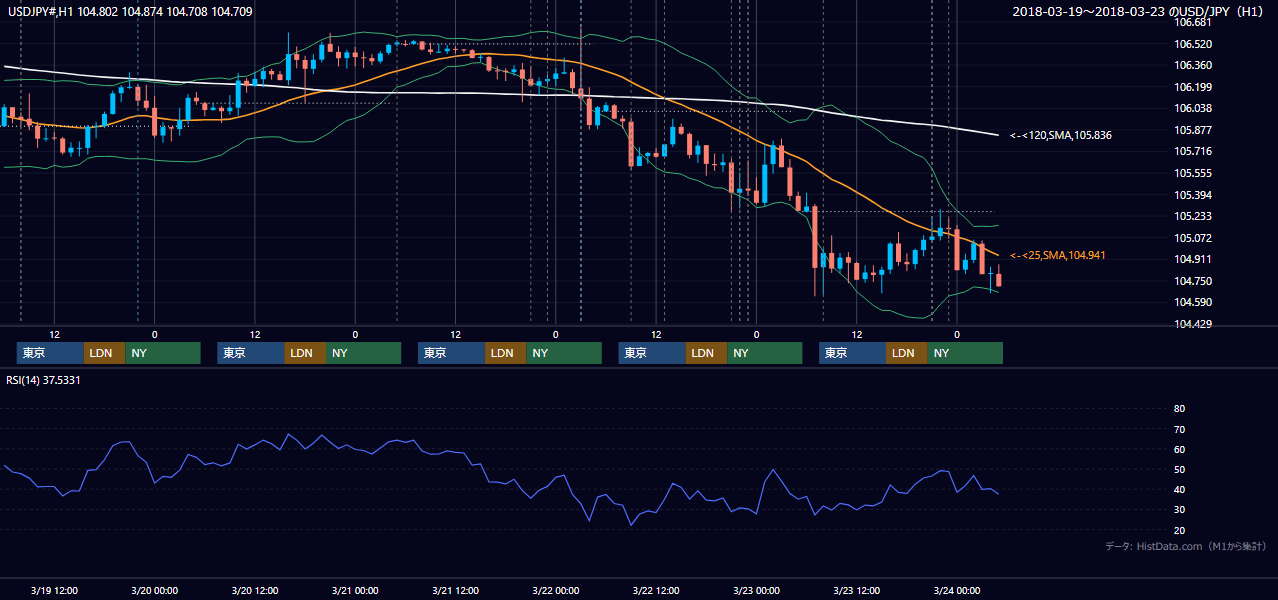Image resolution: width=1278 pixels, height=600 pixels.
Task: Select the 3/24 00:00 date label
Action: point(957,590)
